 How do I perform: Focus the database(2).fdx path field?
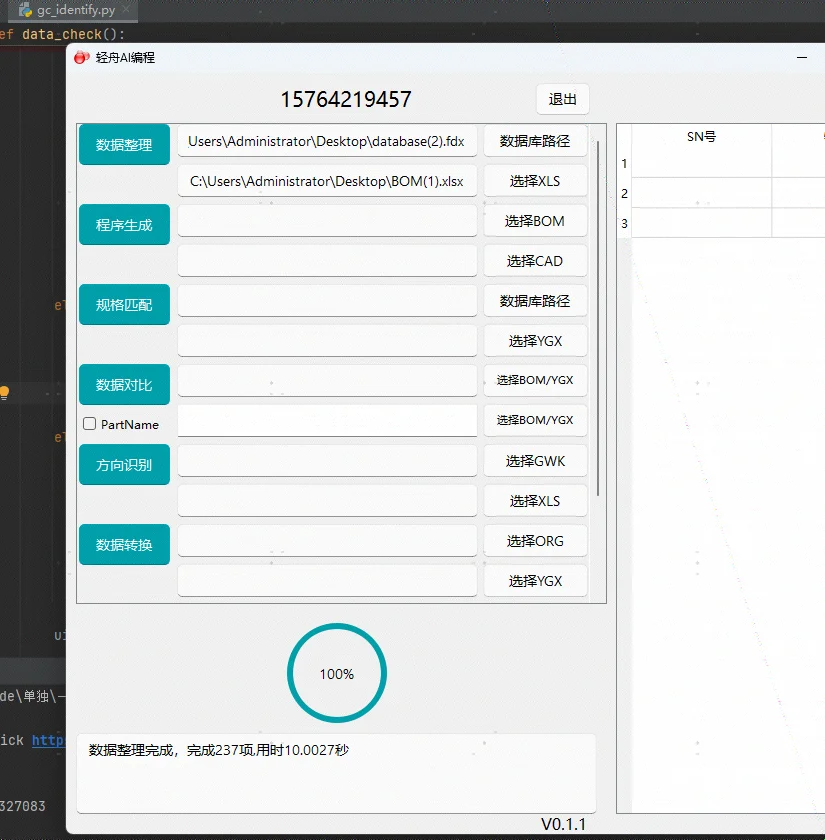pos(327,141)
